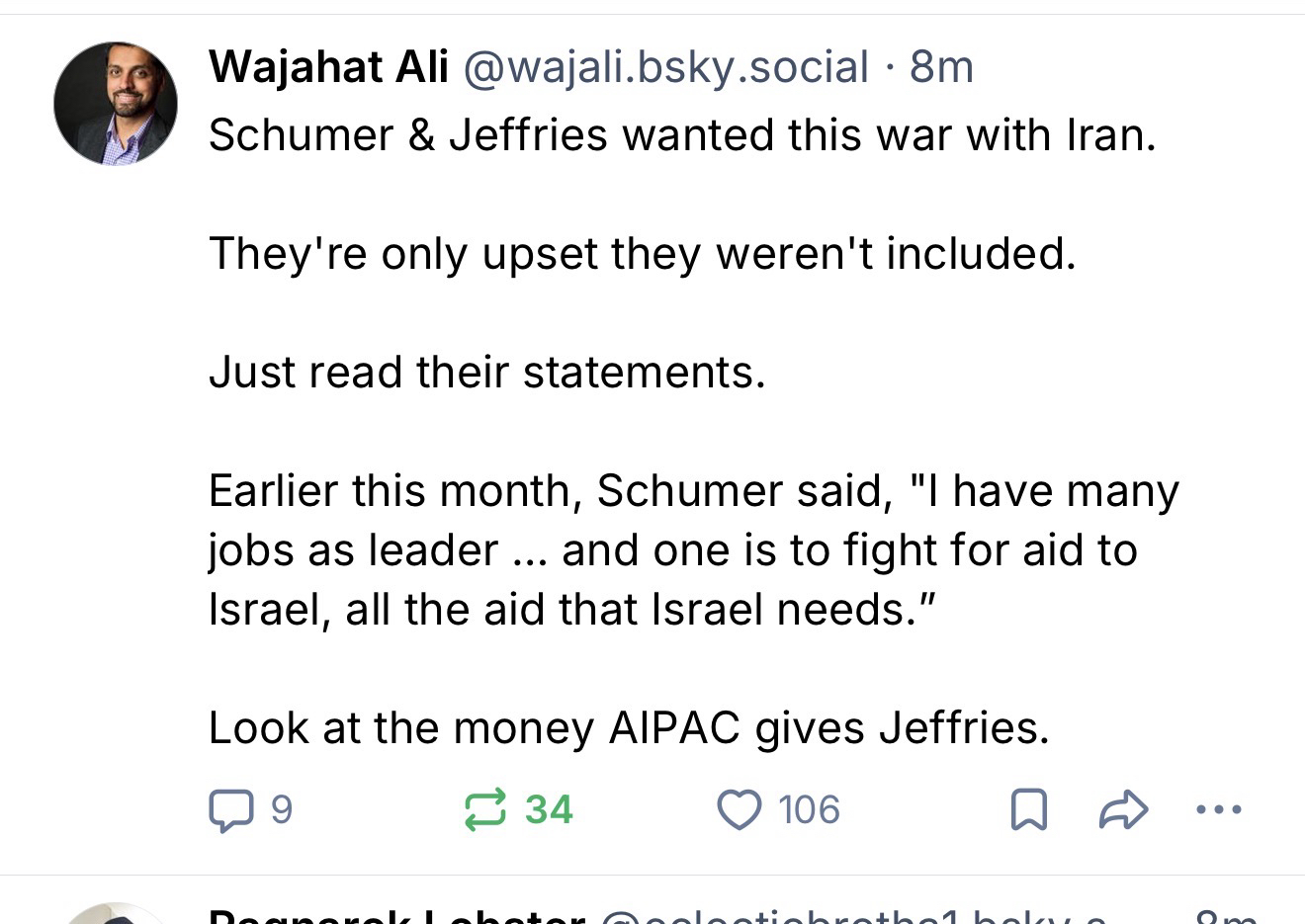Click the timestamp of the post below
The width and height of the screenshot is (1305, 924).
click(x=1226, y=916)
